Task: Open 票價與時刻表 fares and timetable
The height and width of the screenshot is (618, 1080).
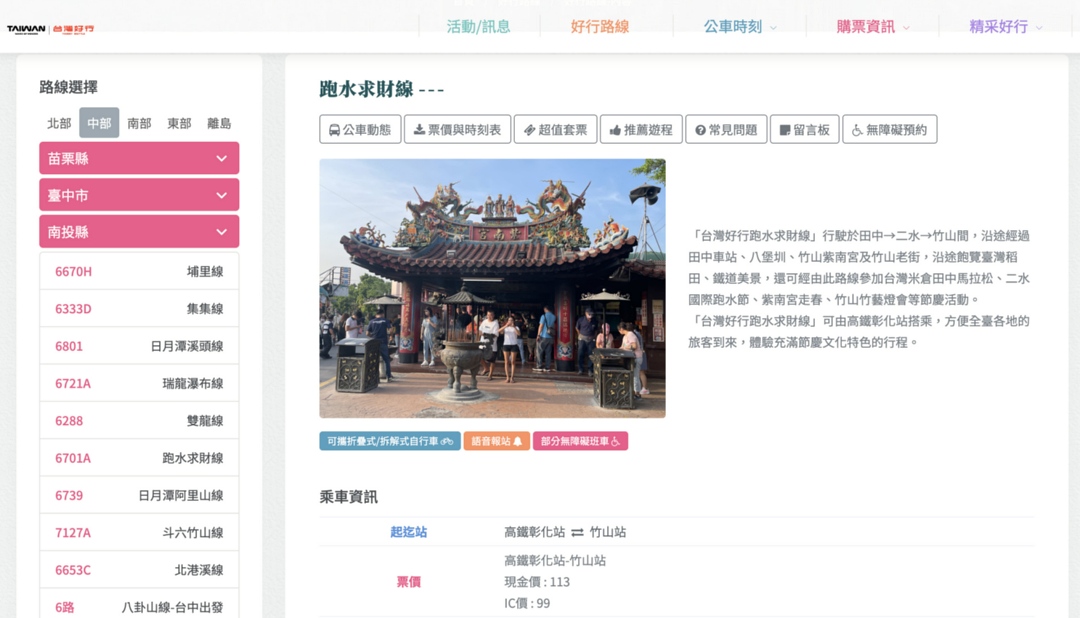Action: [x=457, y=130]
